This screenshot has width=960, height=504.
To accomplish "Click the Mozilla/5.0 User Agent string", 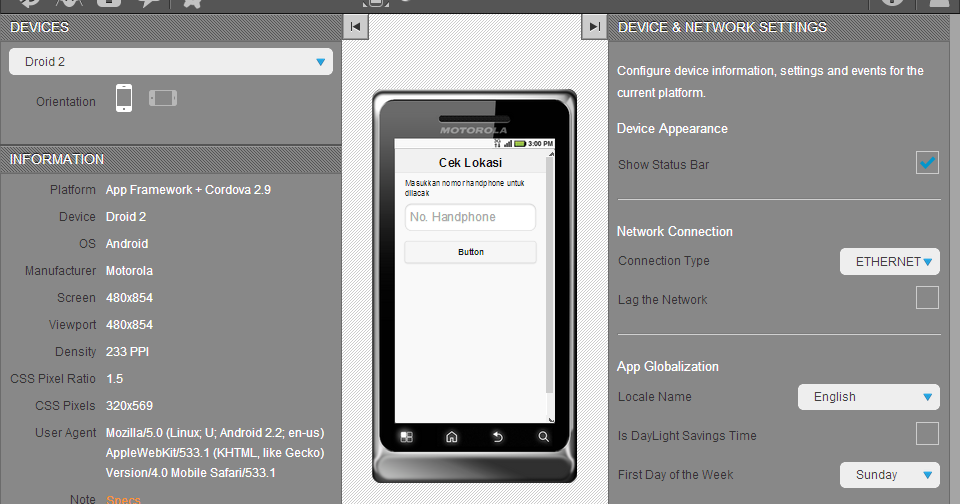I will [x=215, y=453].
